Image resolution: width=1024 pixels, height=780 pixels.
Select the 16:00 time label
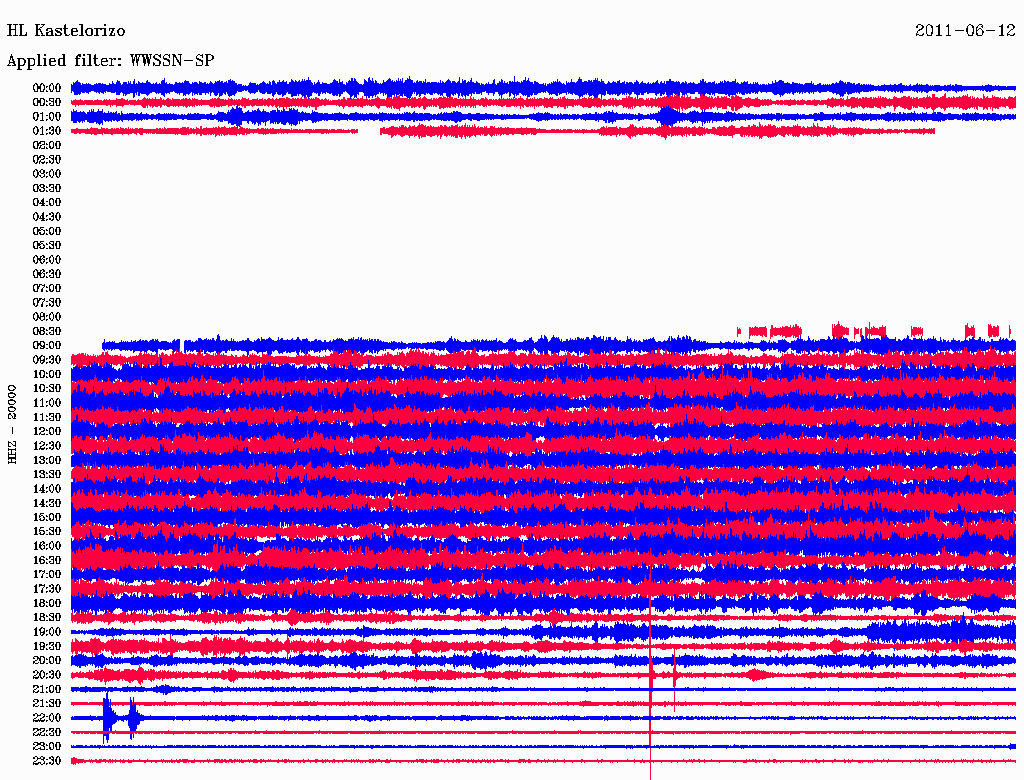coord(47,546)
